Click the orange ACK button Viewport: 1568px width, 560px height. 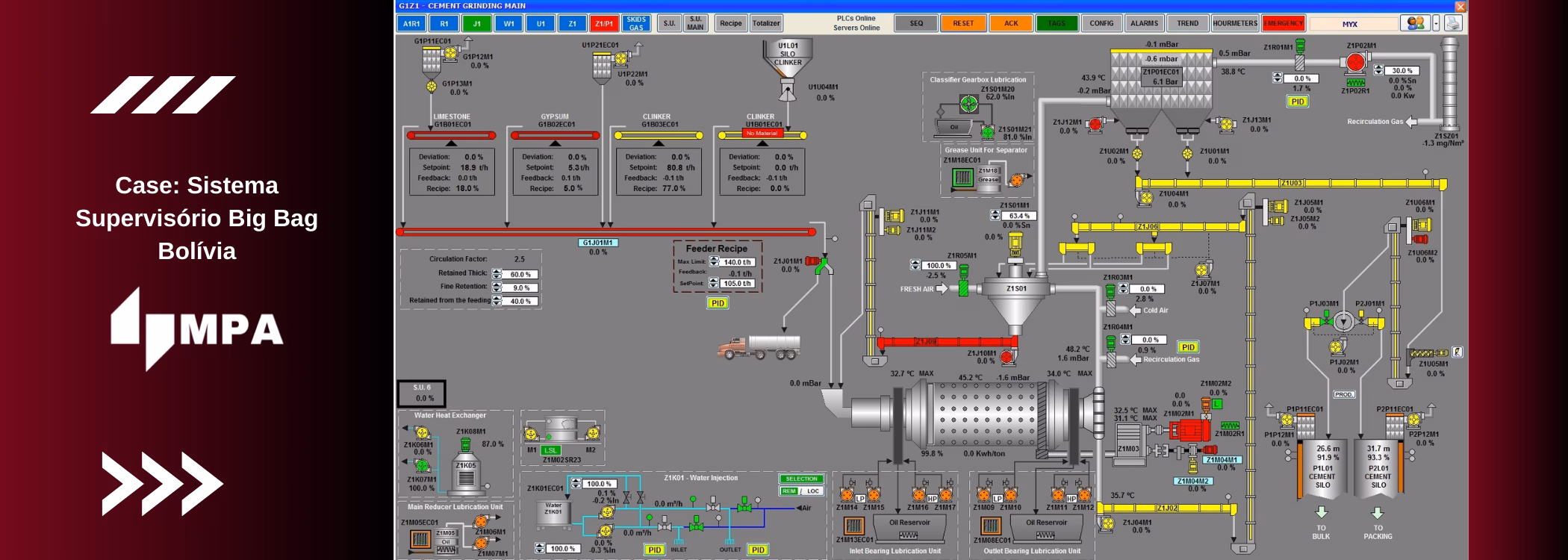(1011, 23)
